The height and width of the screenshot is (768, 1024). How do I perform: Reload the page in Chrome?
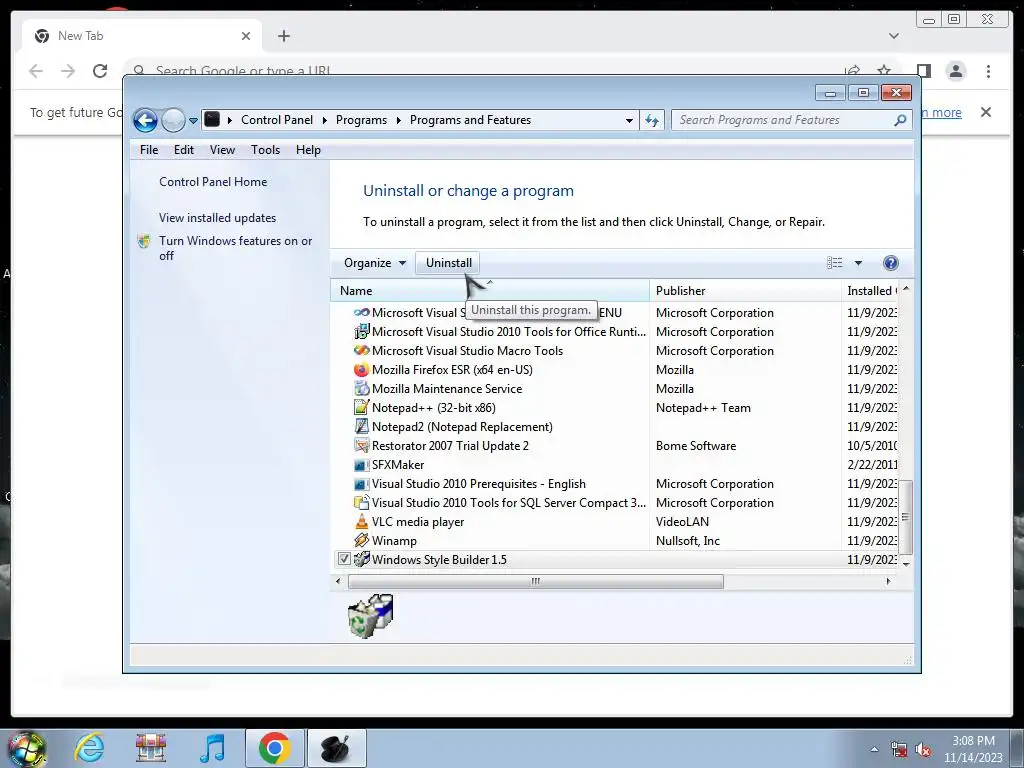coord(100,71)
